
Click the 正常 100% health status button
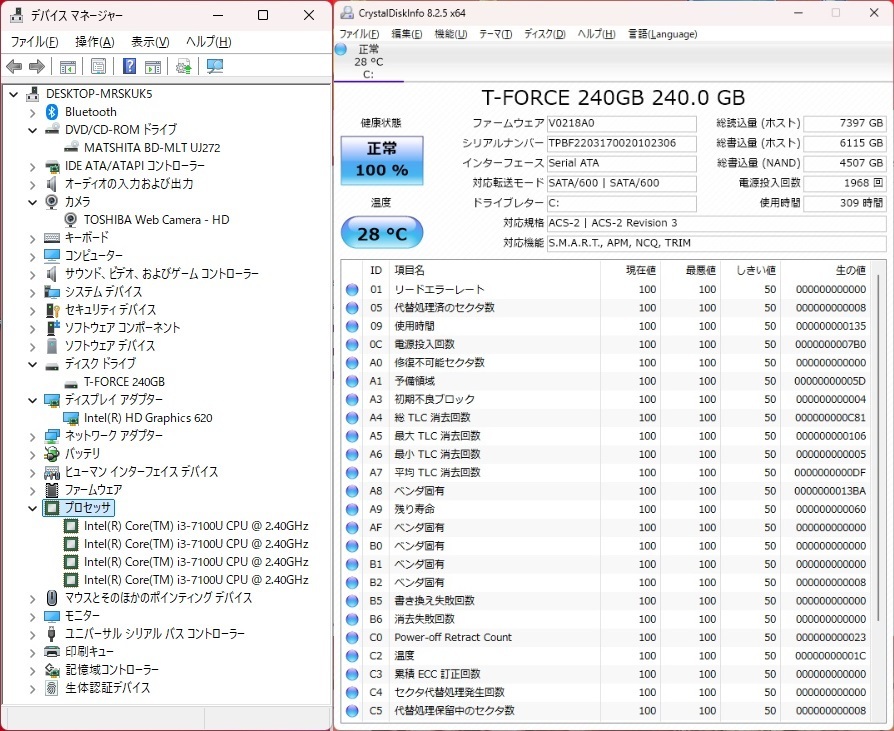tap(381, 160)
